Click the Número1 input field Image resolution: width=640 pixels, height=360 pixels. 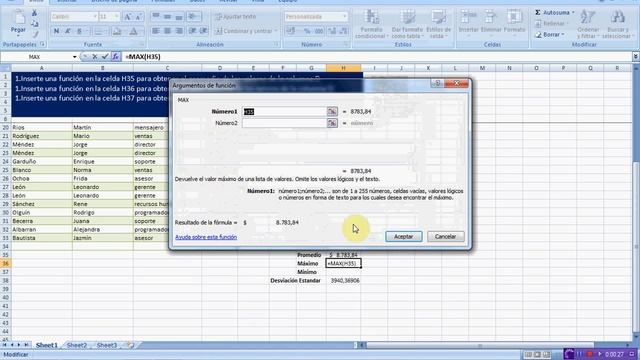pos(284,111)
